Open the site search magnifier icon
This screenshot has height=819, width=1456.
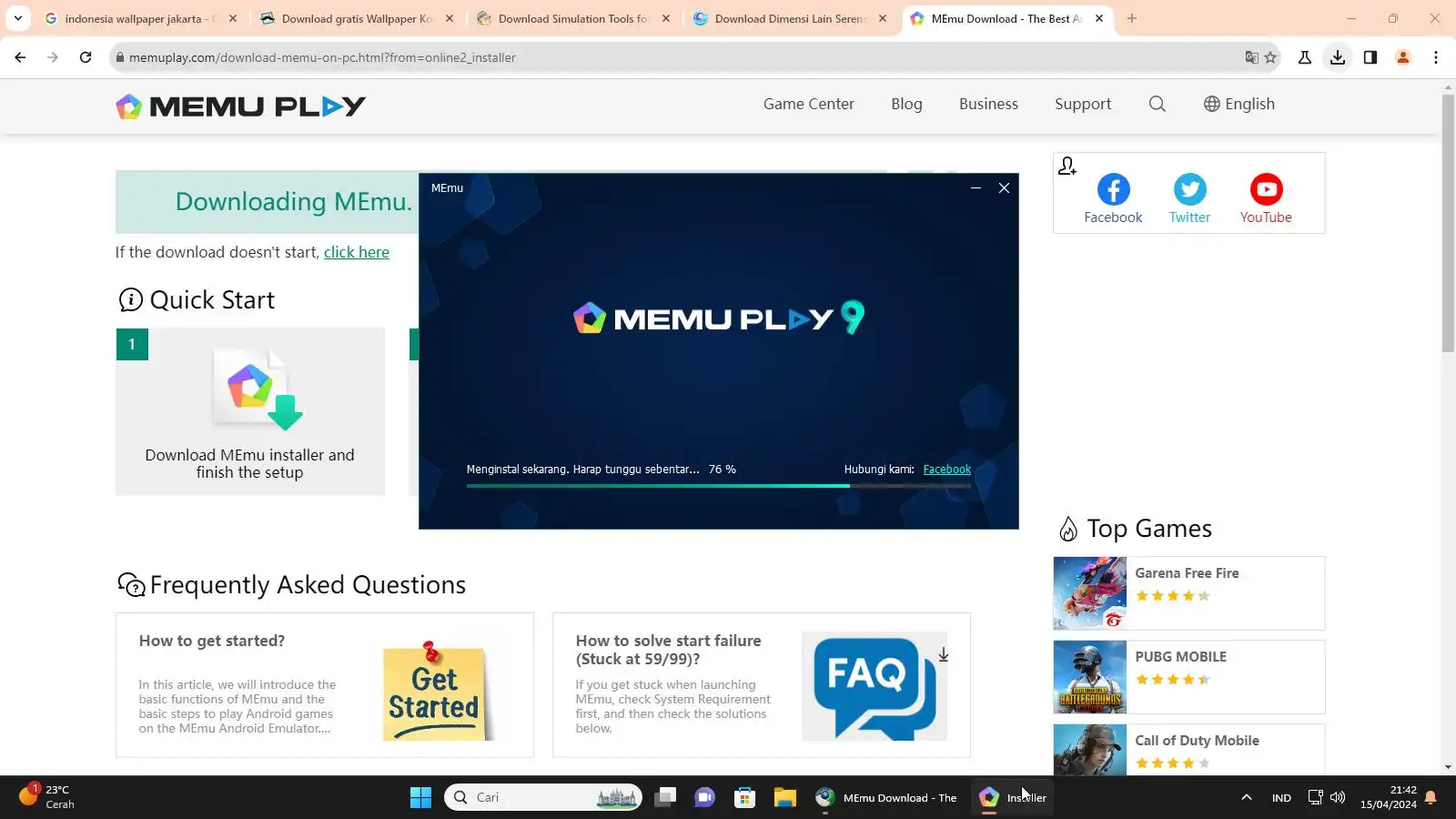[x=1157, y=104]
